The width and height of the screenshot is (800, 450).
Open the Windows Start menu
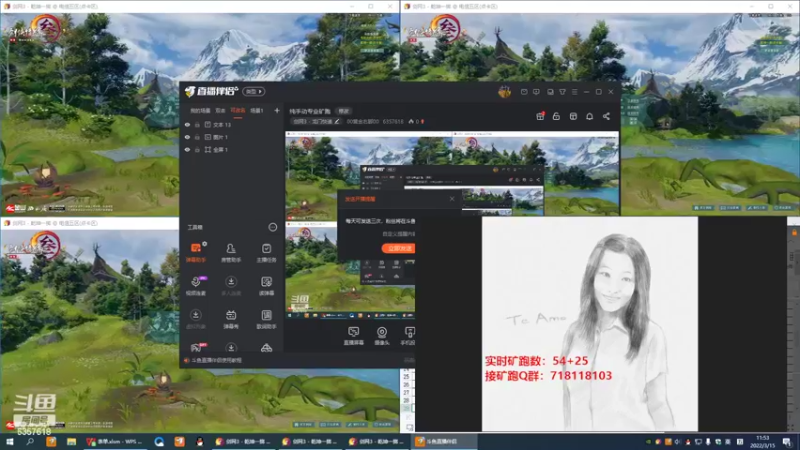pyautogui.click(x=9, y=441)
